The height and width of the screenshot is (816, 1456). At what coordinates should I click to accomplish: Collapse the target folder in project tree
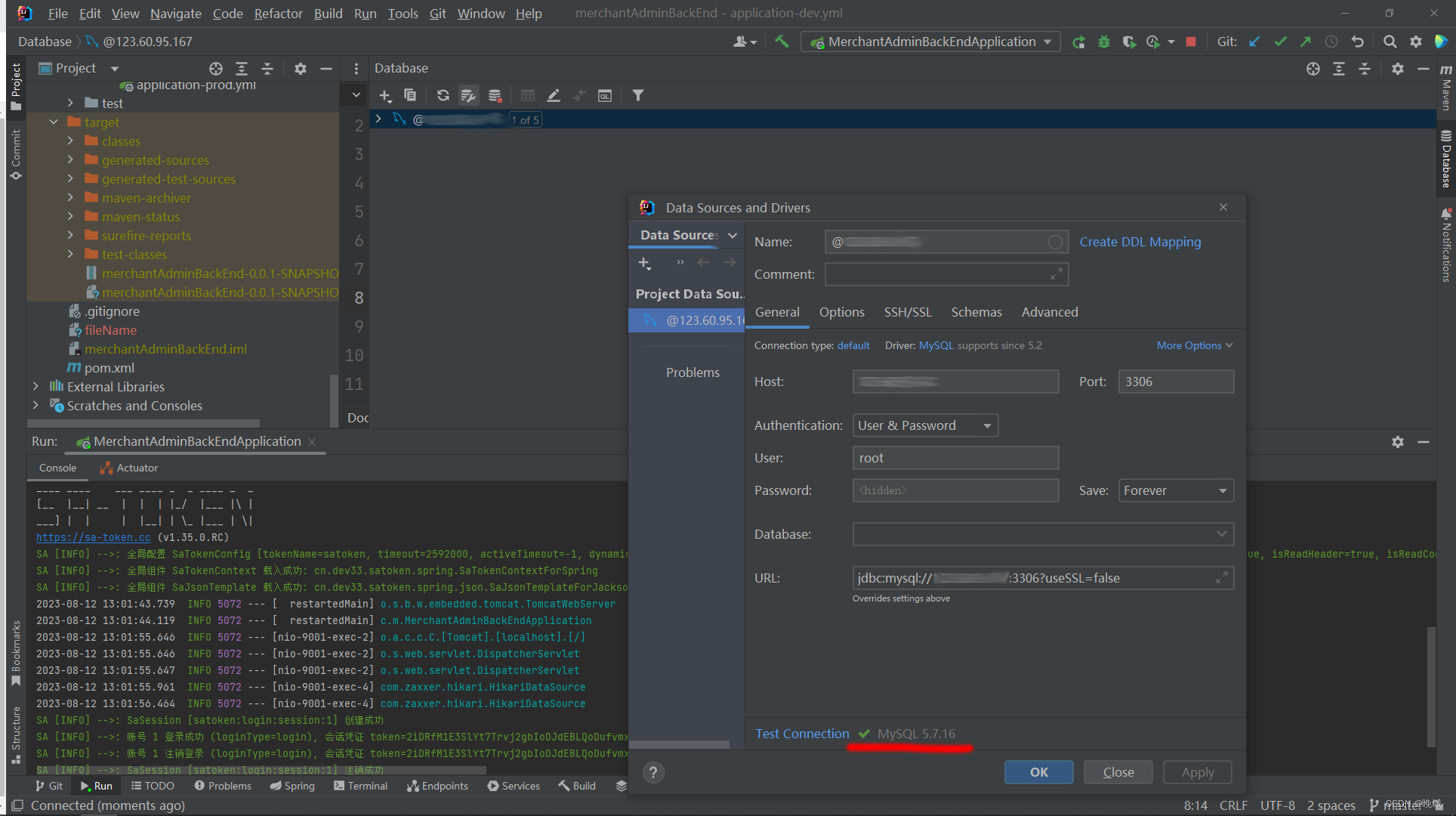pyautogui.click(x=54, y=122)
